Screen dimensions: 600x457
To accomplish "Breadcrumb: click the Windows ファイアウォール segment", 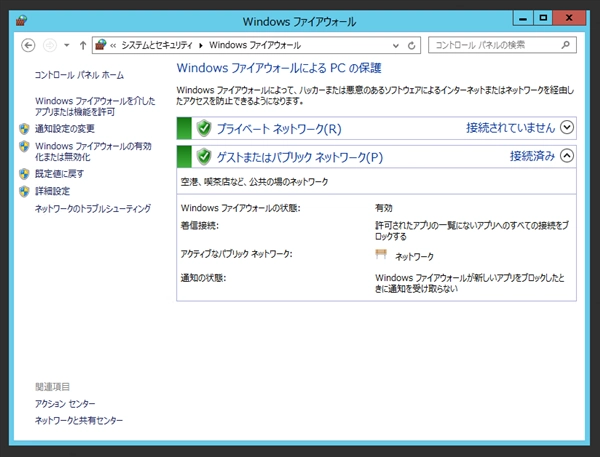I will click(x=255, y=45).
